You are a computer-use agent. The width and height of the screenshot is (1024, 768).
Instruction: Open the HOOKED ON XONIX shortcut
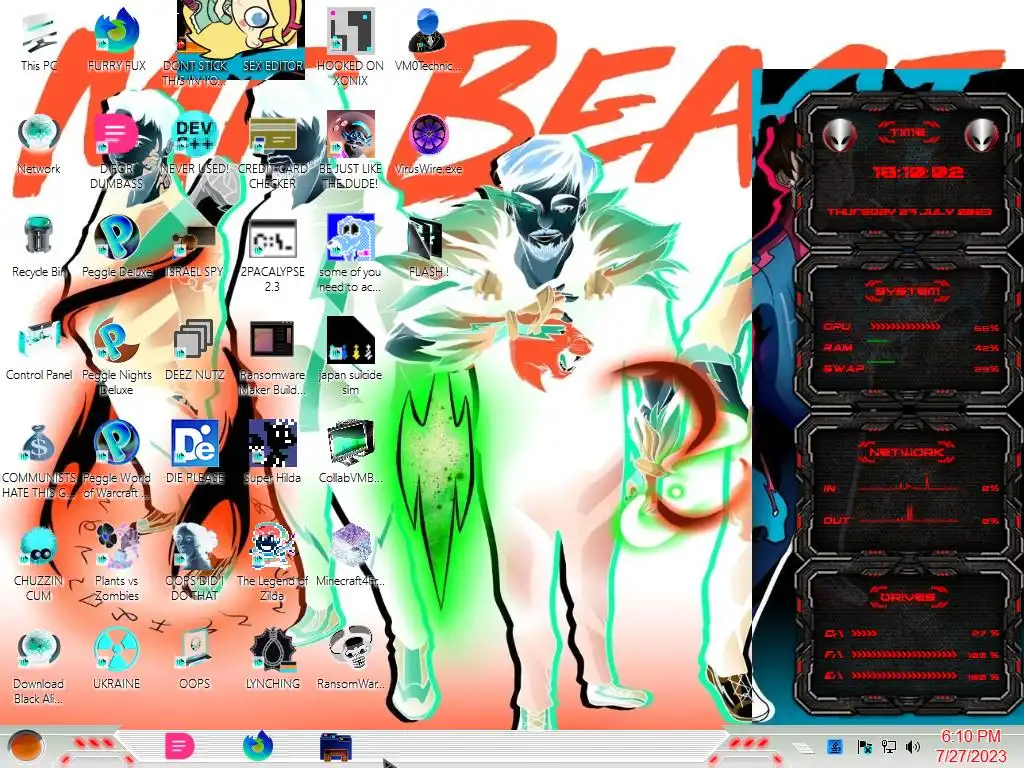coord(350,47)
